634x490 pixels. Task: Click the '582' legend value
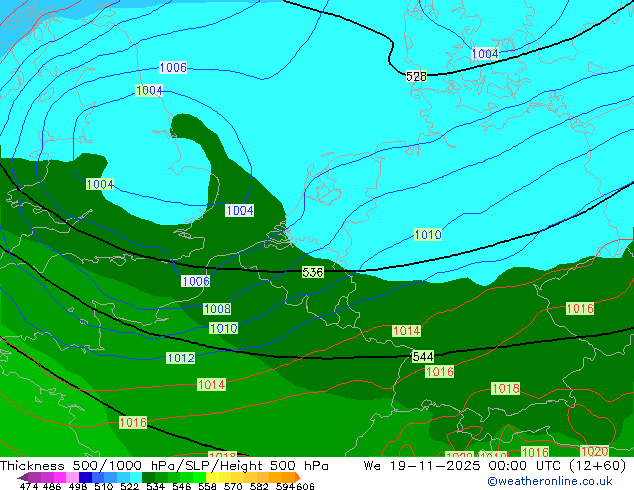(259, 486)
